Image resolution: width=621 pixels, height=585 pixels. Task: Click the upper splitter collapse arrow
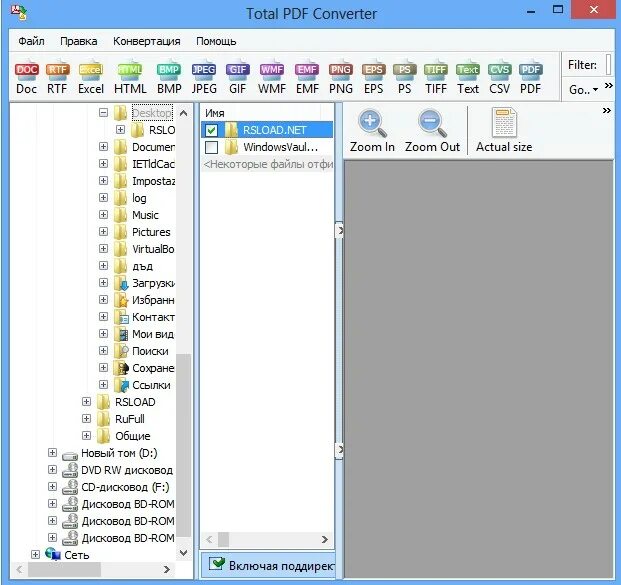point(339,230)
